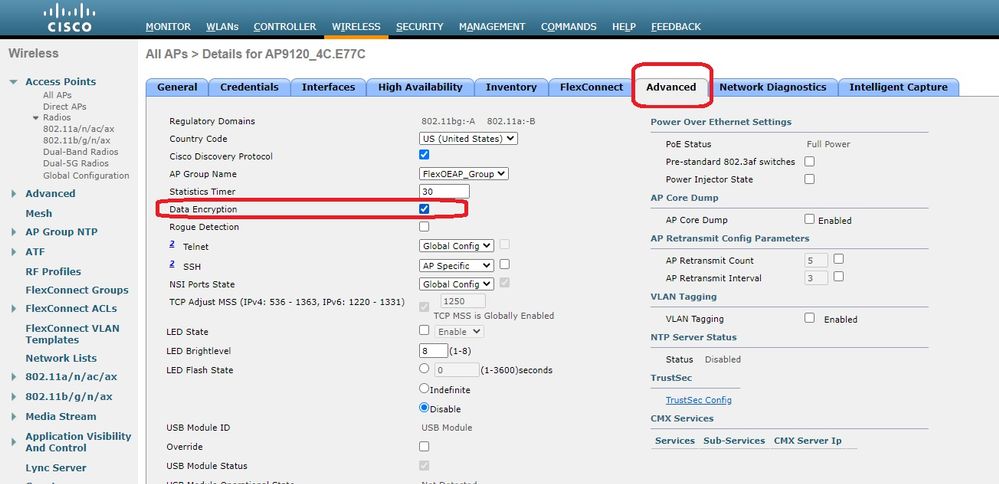Viewport: 999px width, 484px height.
Task: Enable the SSH checkbox
Action: coord(505,264)
